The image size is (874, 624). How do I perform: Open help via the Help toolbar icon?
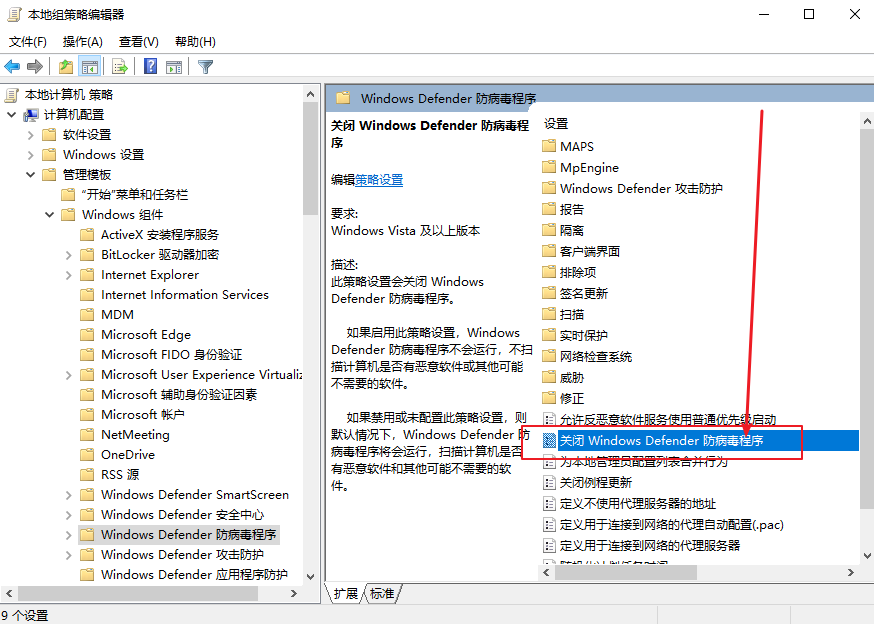[148, 67]
